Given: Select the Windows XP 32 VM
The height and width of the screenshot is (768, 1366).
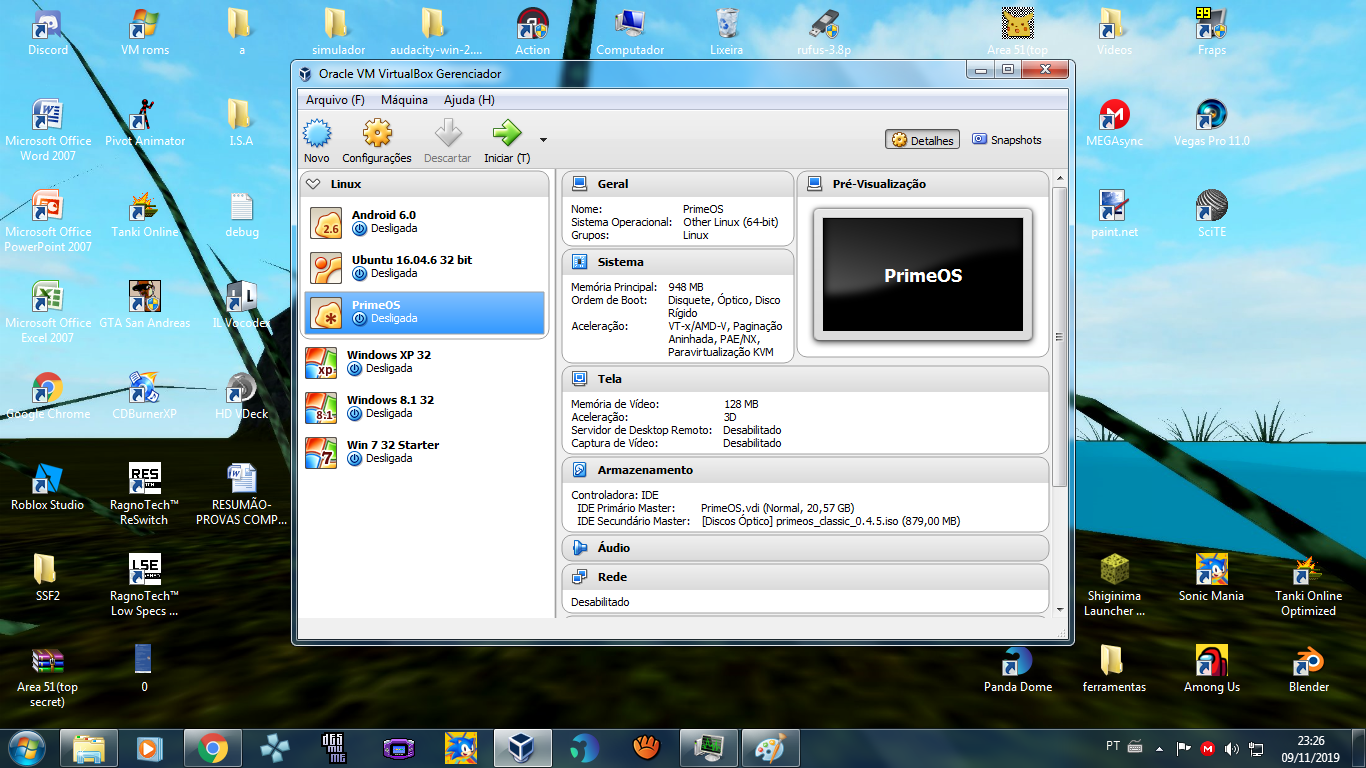Looking at the screenshot, I should (x=425, y=362).
